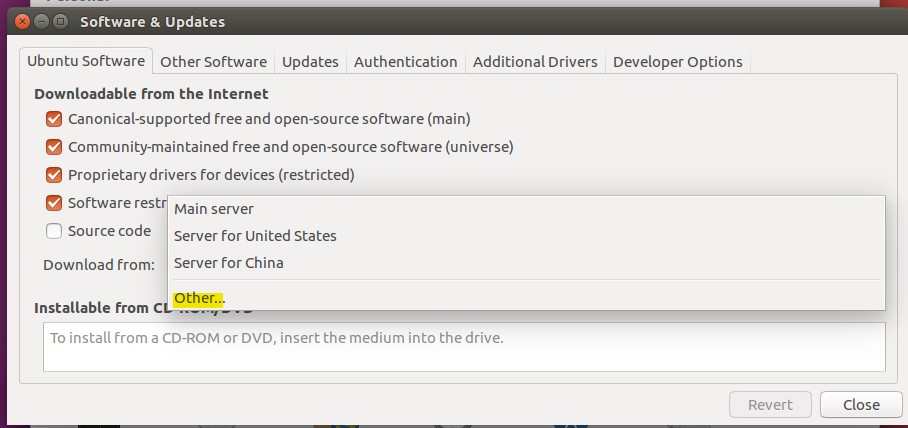Click the Revert button
908x428 pixels.
click(770, 405)
